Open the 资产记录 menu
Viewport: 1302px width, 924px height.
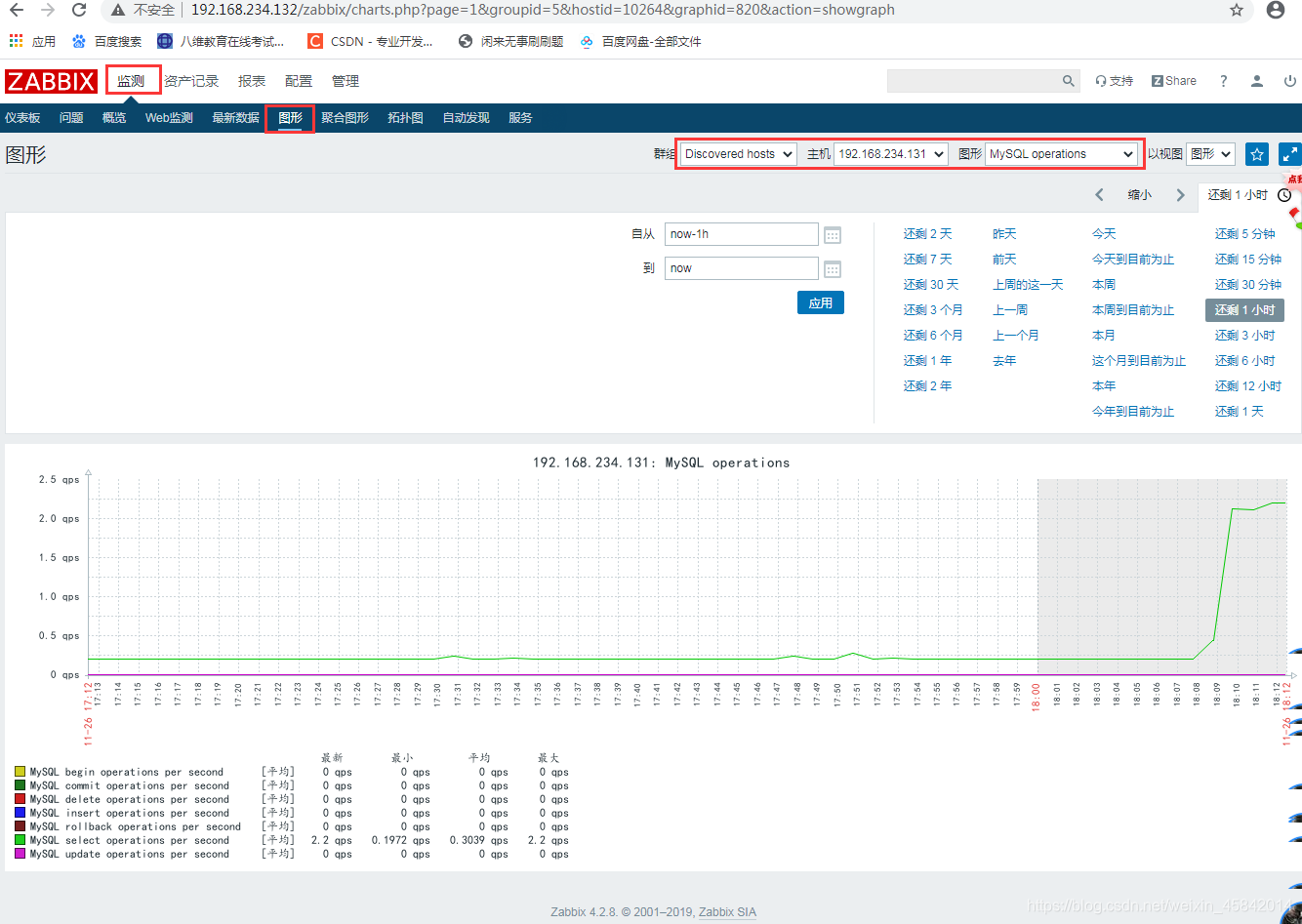[x=191, y=81]
